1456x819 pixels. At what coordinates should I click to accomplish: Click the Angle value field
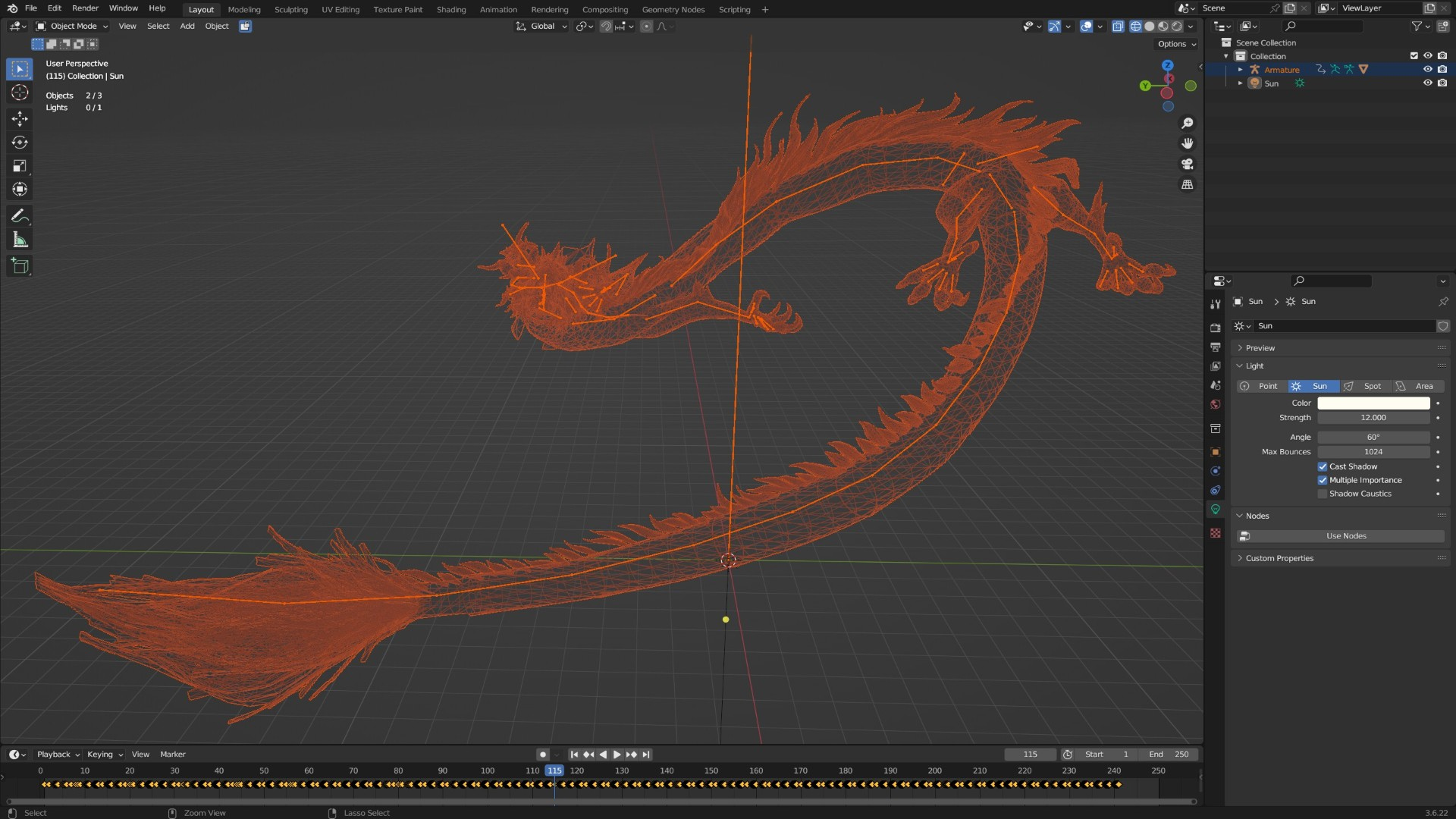pos(1373,438)
